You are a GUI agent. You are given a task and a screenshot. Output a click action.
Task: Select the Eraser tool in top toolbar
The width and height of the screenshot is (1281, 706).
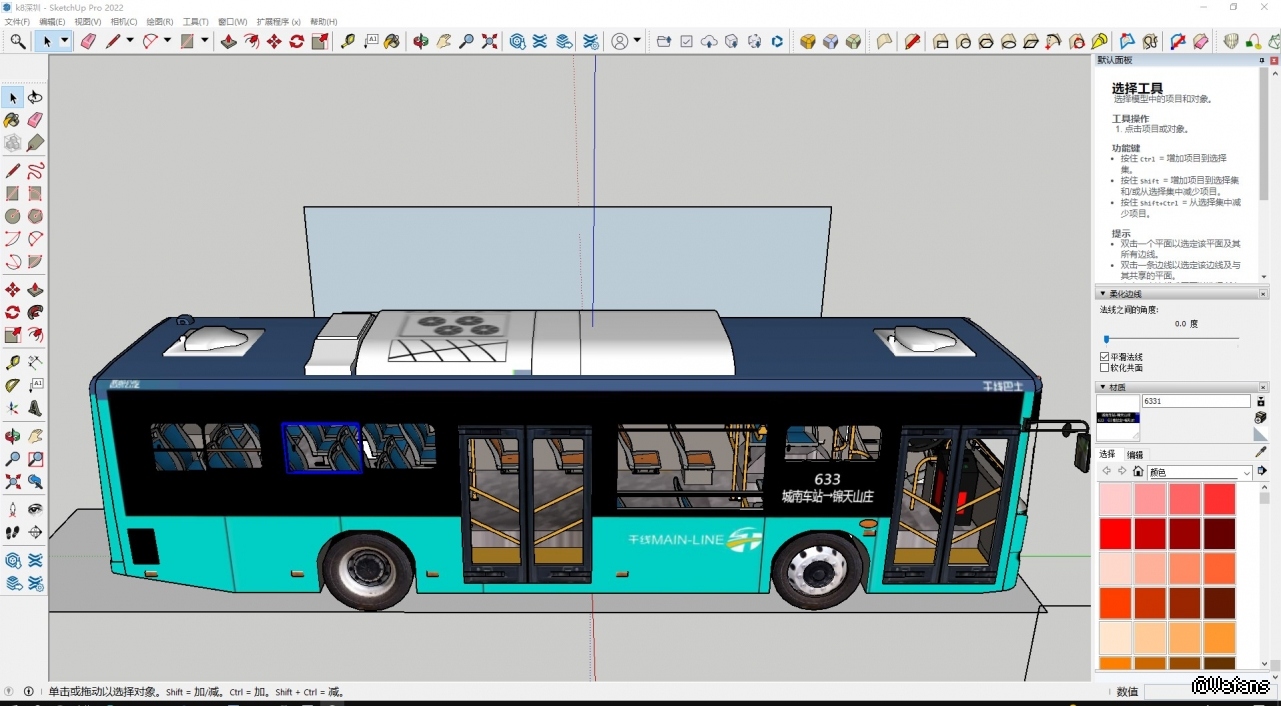(88, 41)
